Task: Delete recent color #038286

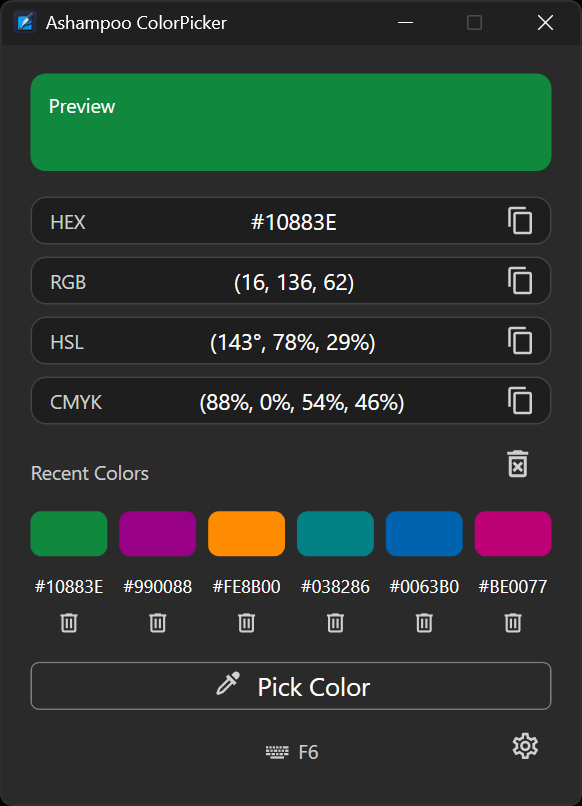Action: (x=335, y=622)
